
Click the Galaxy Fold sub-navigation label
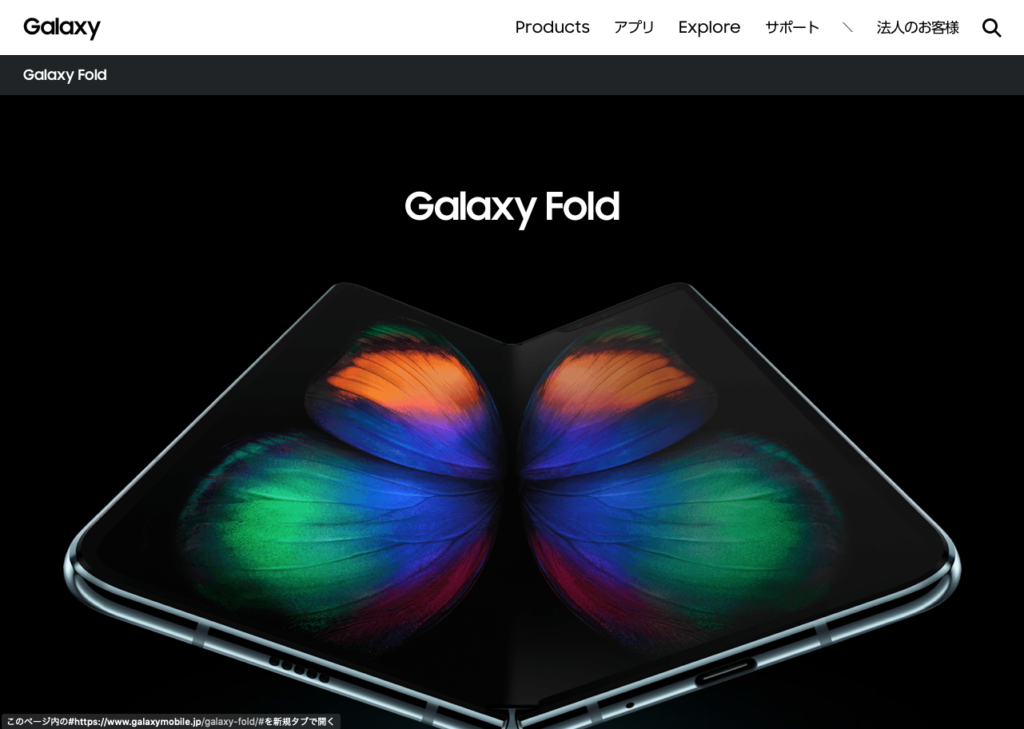coord(65,75)
